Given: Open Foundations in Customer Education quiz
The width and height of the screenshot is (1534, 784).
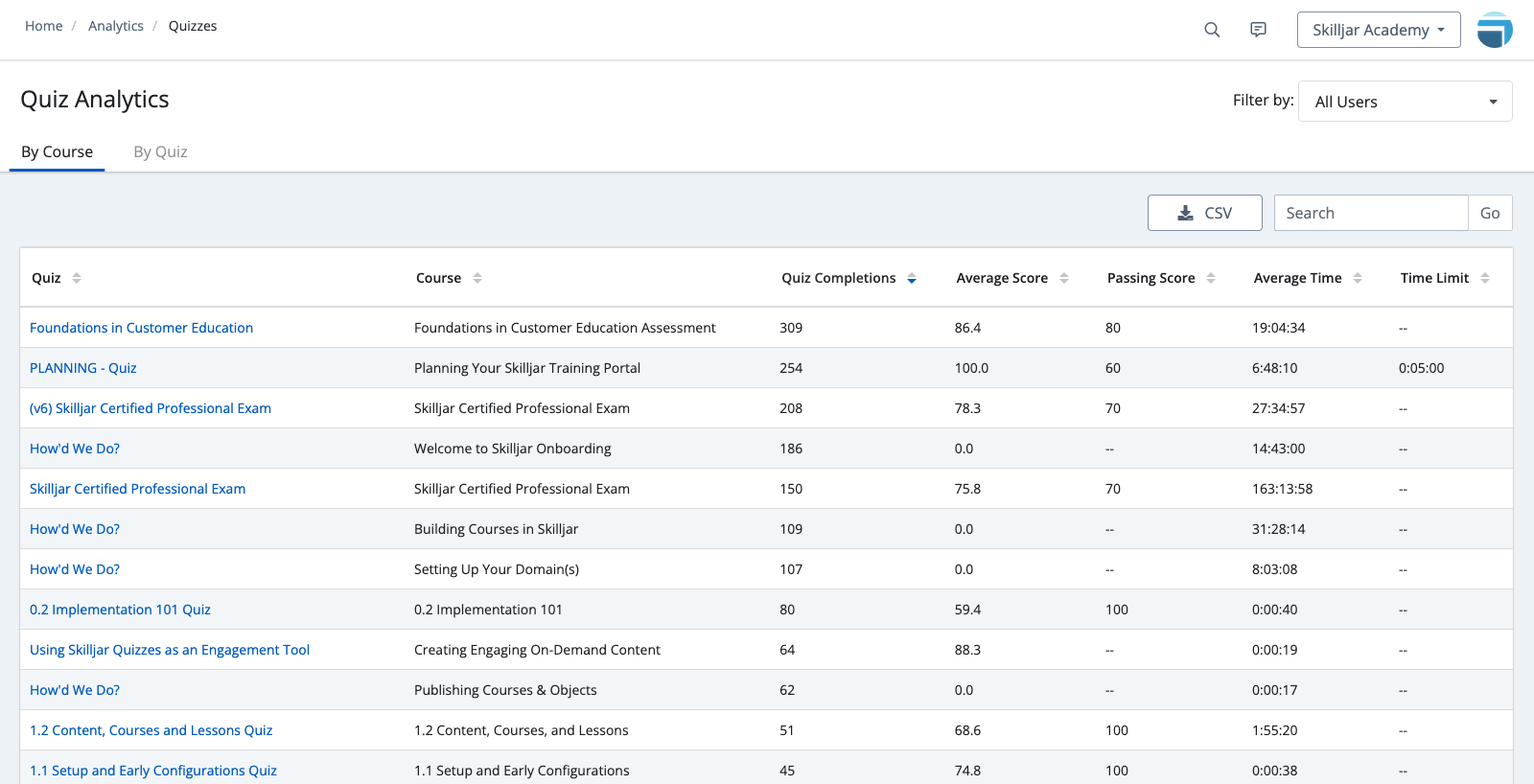Looking at the screenshot, I should click(141, 328).
